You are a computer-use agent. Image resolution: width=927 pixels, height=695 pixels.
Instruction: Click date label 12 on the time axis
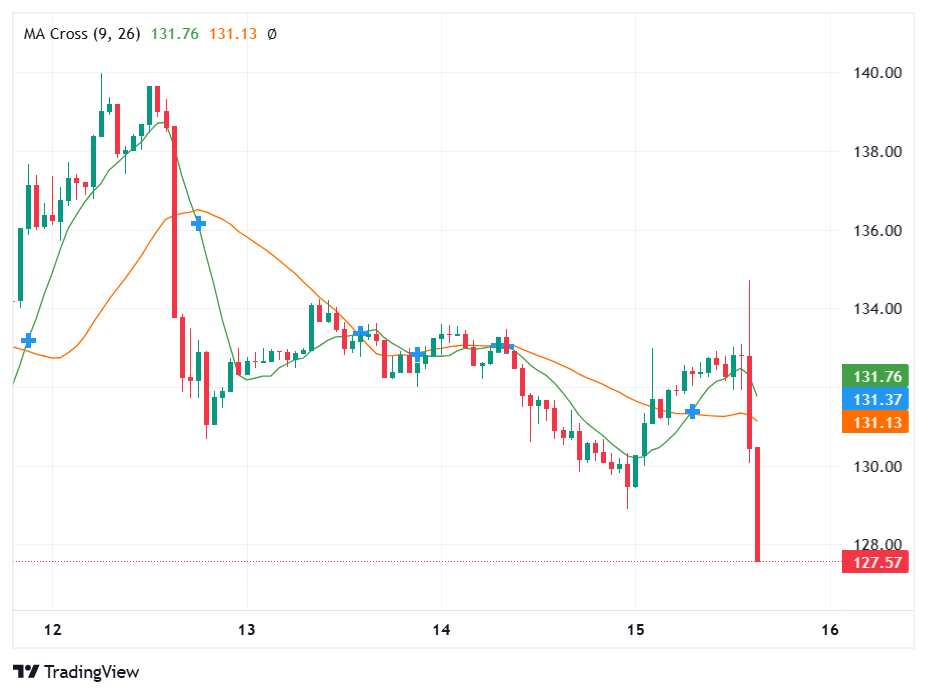[x=53, y=629]
